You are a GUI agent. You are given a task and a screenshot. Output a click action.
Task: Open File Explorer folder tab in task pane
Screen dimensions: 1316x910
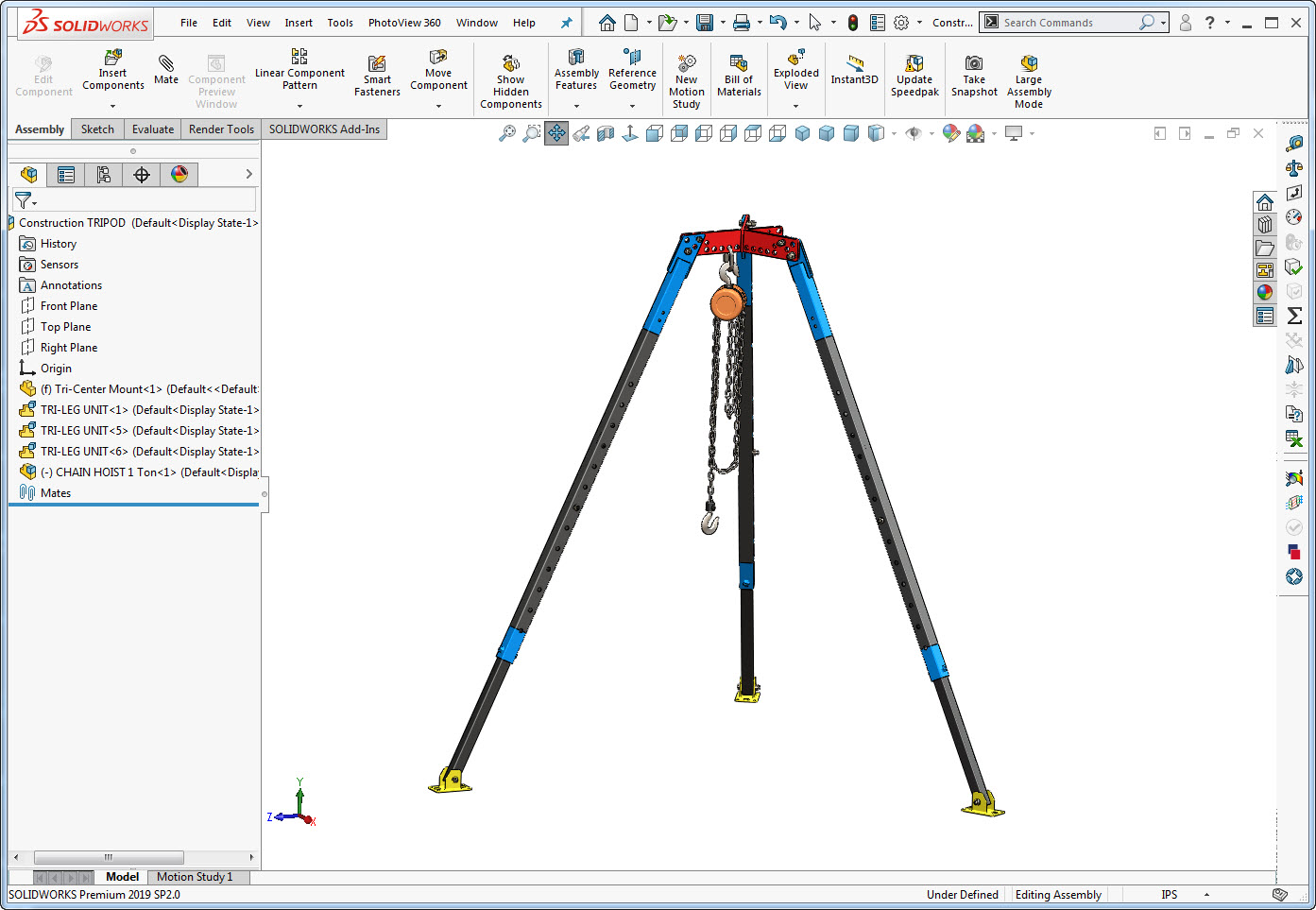click(1265, 248)
